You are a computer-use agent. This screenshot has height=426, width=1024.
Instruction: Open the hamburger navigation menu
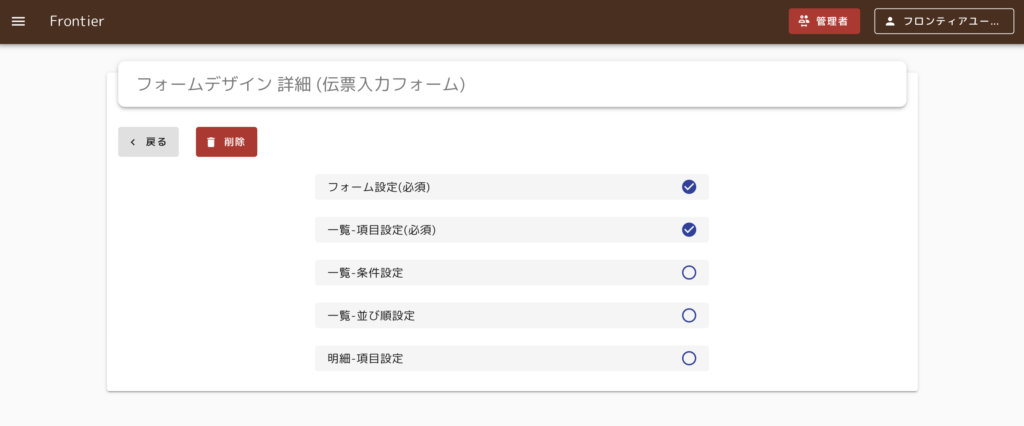click(x=18, y=22)
